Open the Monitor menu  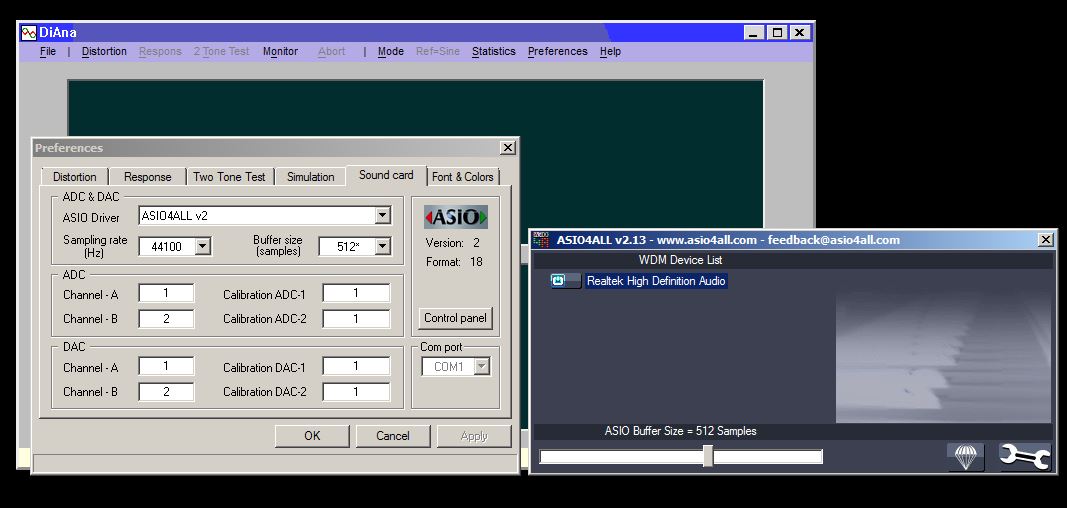(280, 52)
